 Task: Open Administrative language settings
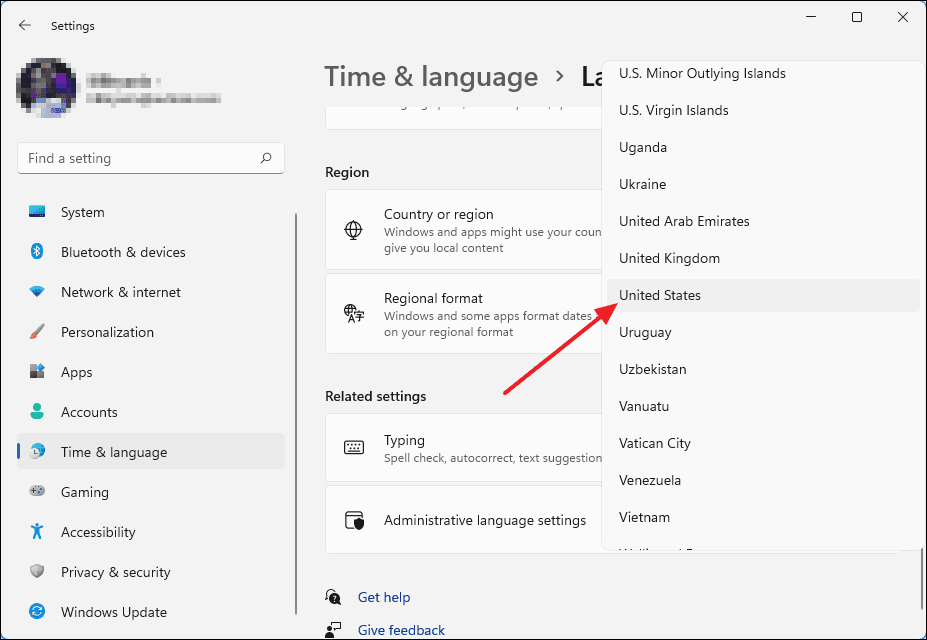(485, 520)
